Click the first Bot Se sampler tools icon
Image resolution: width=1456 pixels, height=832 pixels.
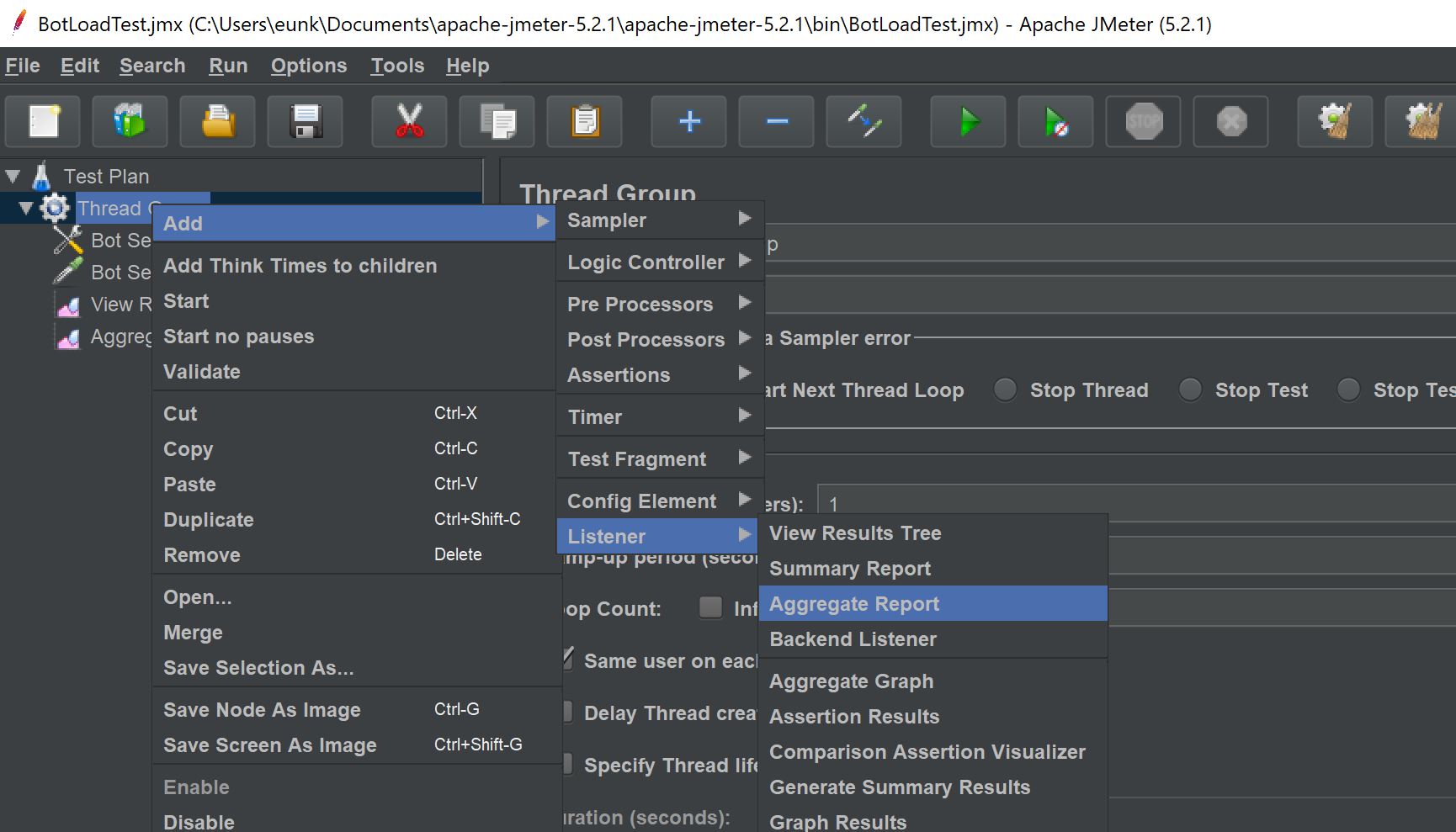click(68, 240)
